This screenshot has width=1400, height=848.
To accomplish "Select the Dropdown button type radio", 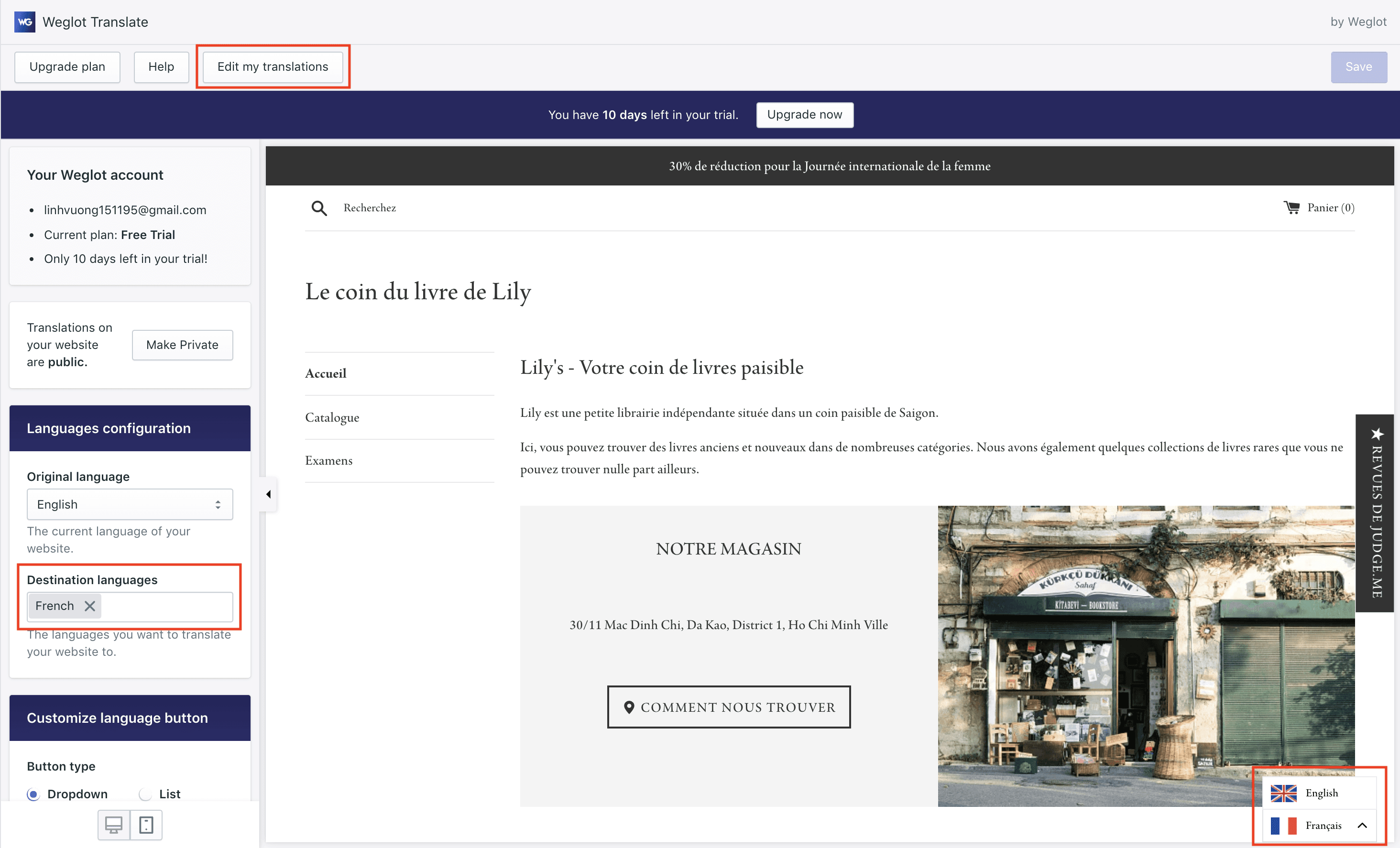I will point(33,794).
